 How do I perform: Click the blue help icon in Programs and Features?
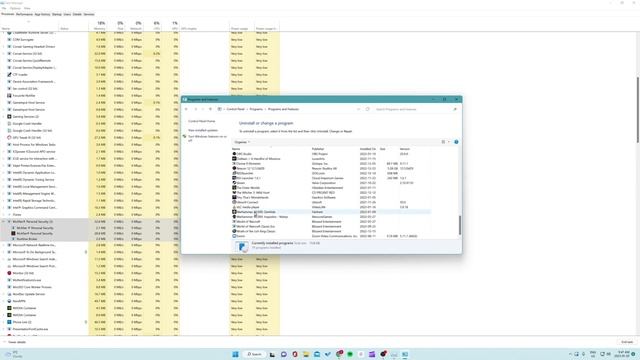[x=456, y=142]
